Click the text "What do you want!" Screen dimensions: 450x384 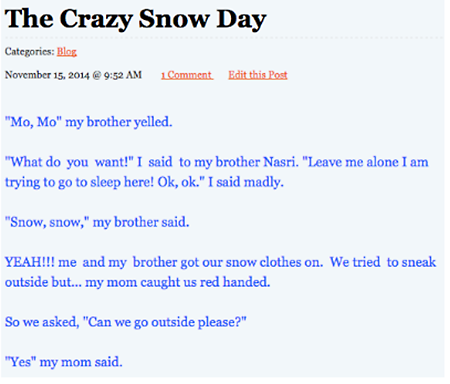[x=69, y=162]
